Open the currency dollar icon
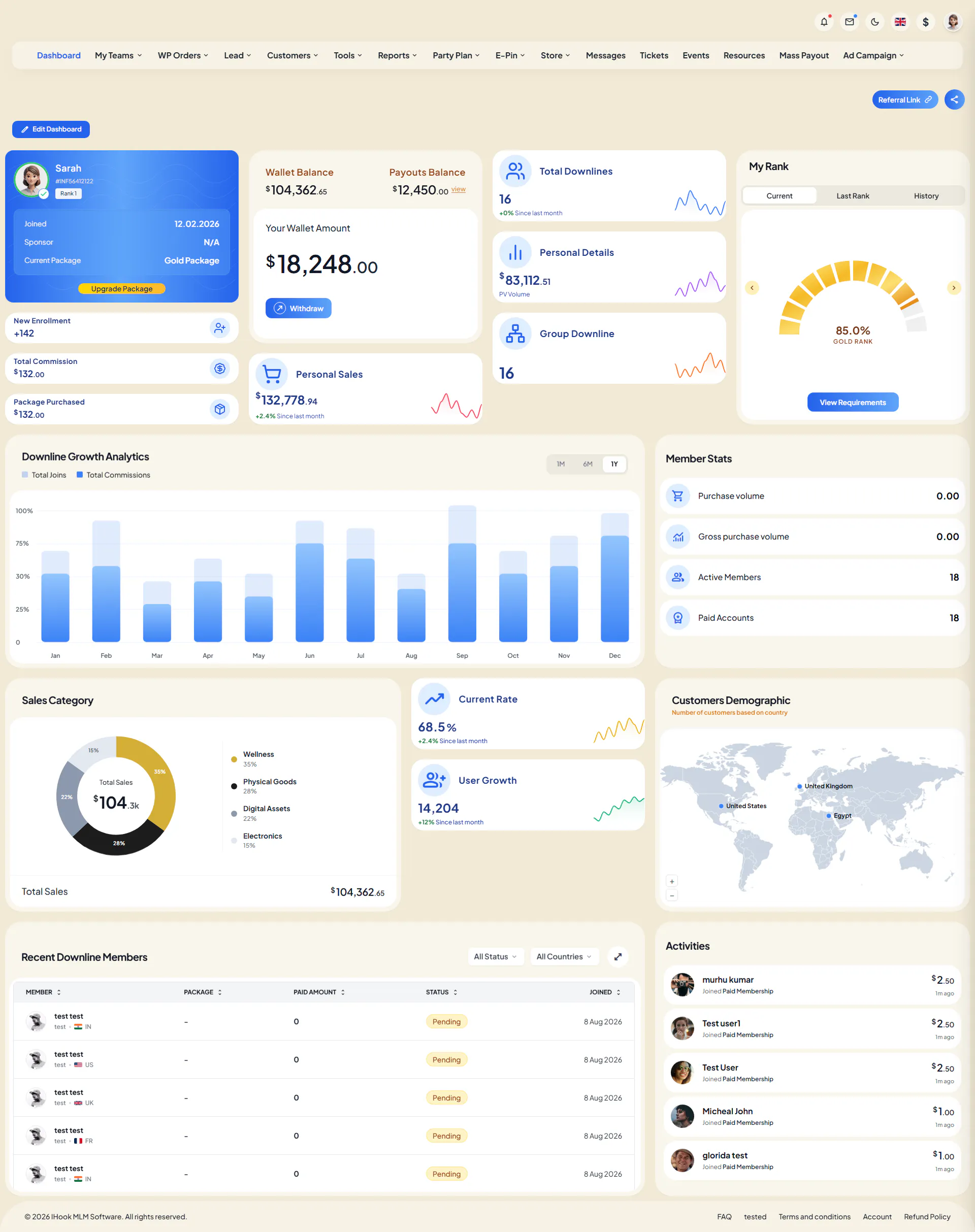Image resolution: width=975 pixels, height=1232 pixels. pyautogui.click(x=925, y=22)
